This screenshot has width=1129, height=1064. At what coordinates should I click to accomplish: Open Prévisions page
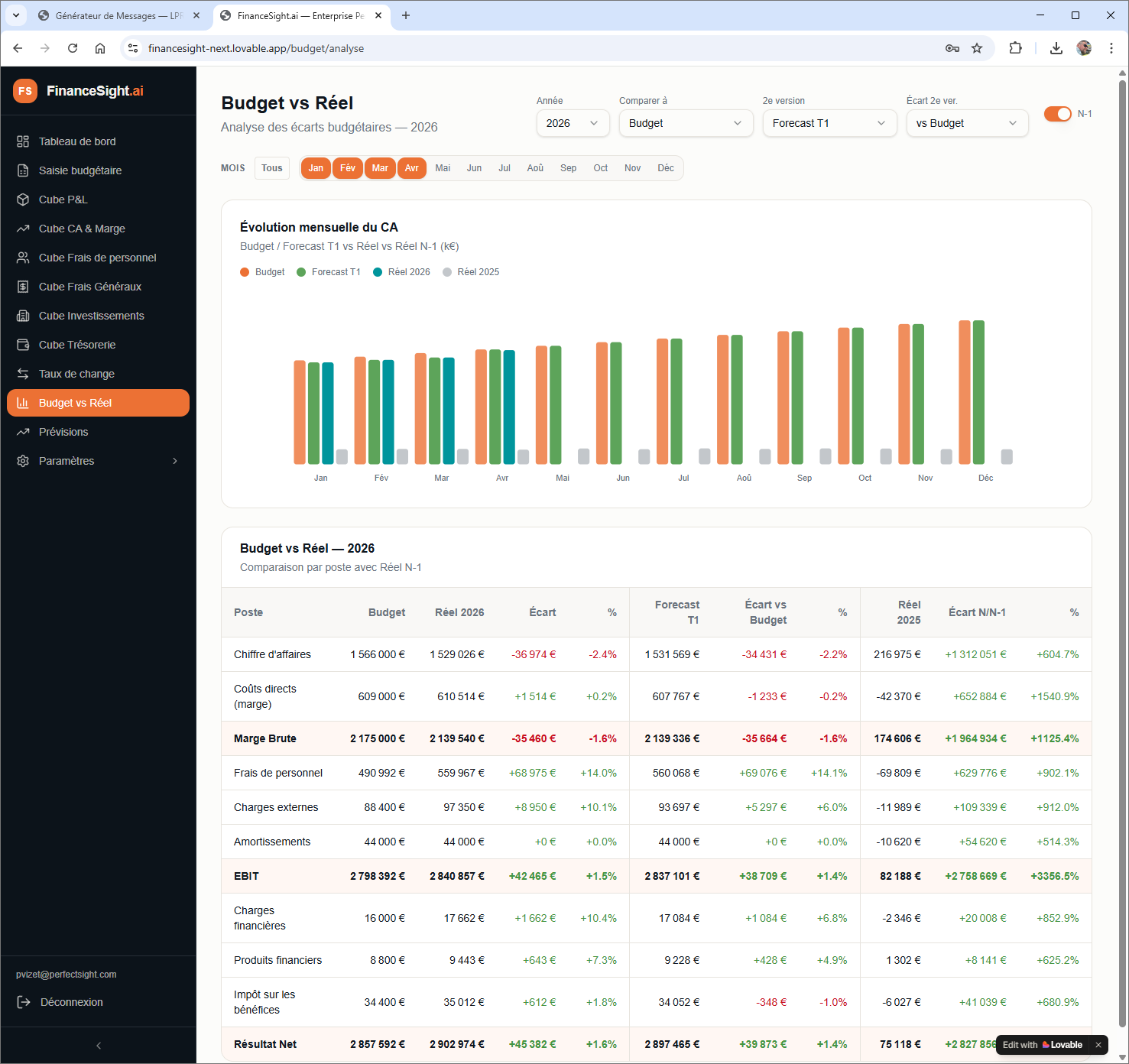98,432
